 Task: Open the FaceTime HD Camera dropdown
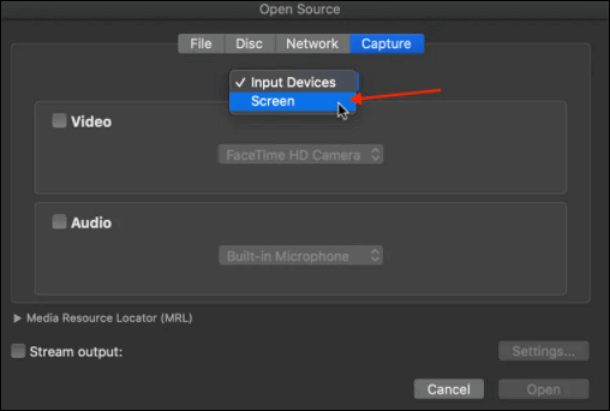tap(301, 155)
